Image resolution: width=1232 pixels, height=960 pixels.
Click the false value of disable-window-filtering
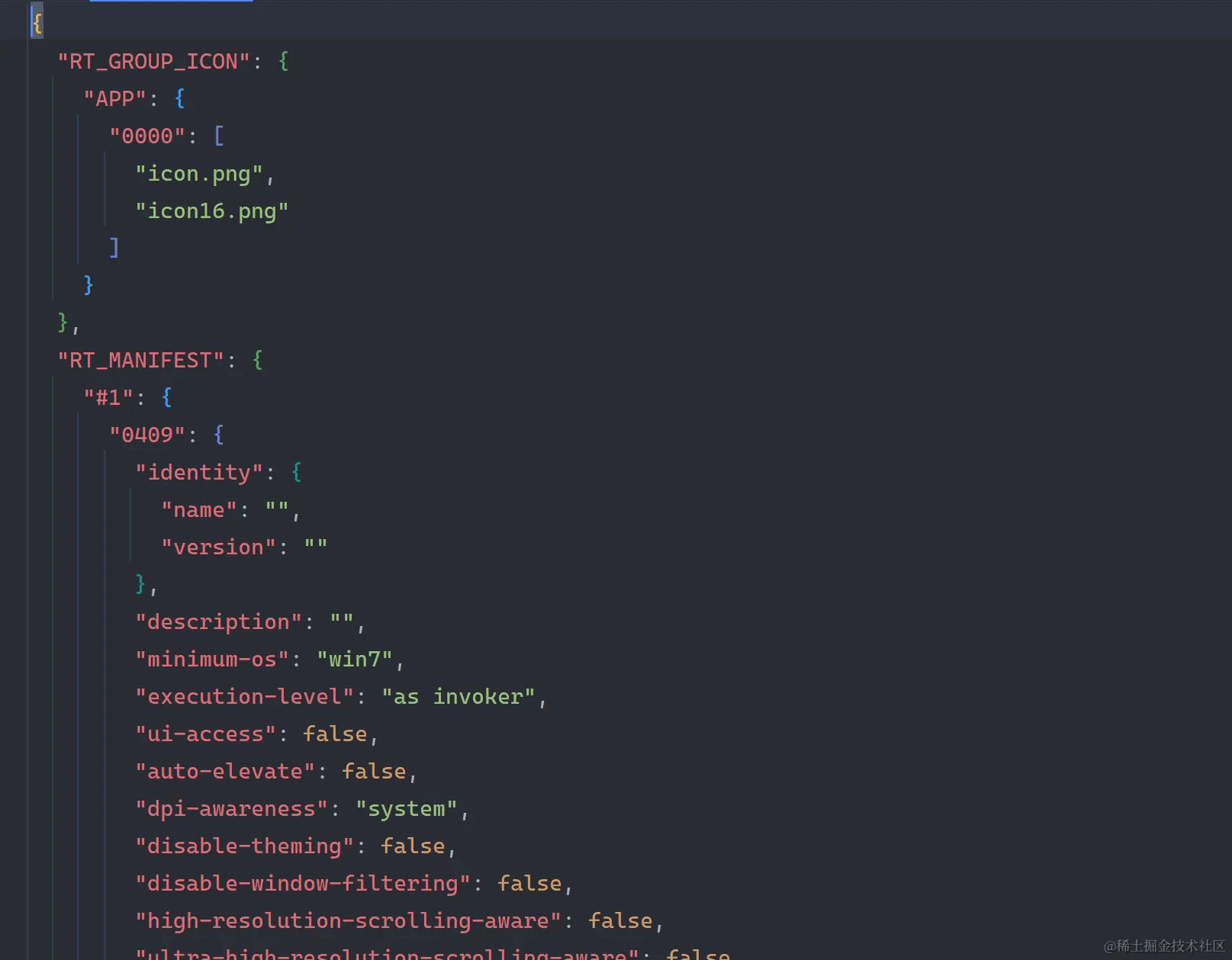click(529, 883)
